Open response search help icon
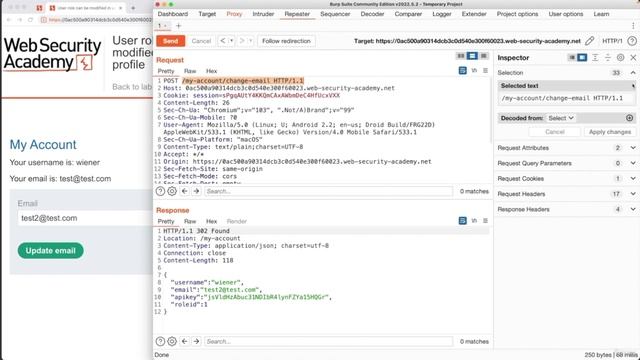 point(160,341)
